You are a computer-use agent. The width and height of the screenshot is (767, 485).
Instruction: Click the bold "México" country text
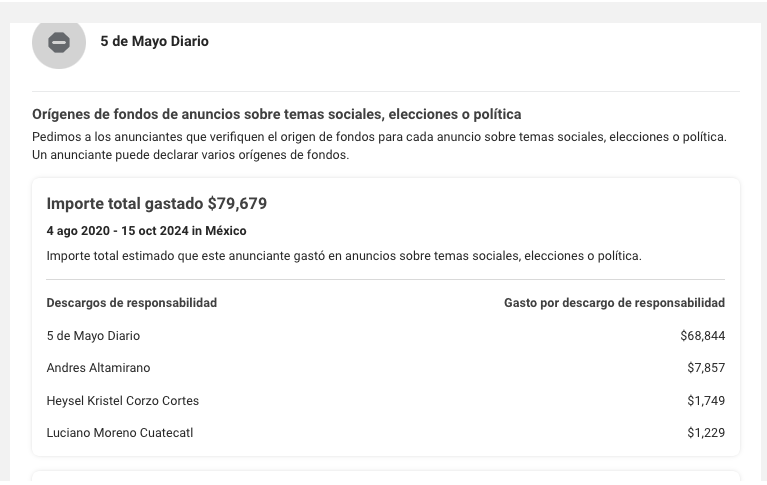tap(226, 231)
